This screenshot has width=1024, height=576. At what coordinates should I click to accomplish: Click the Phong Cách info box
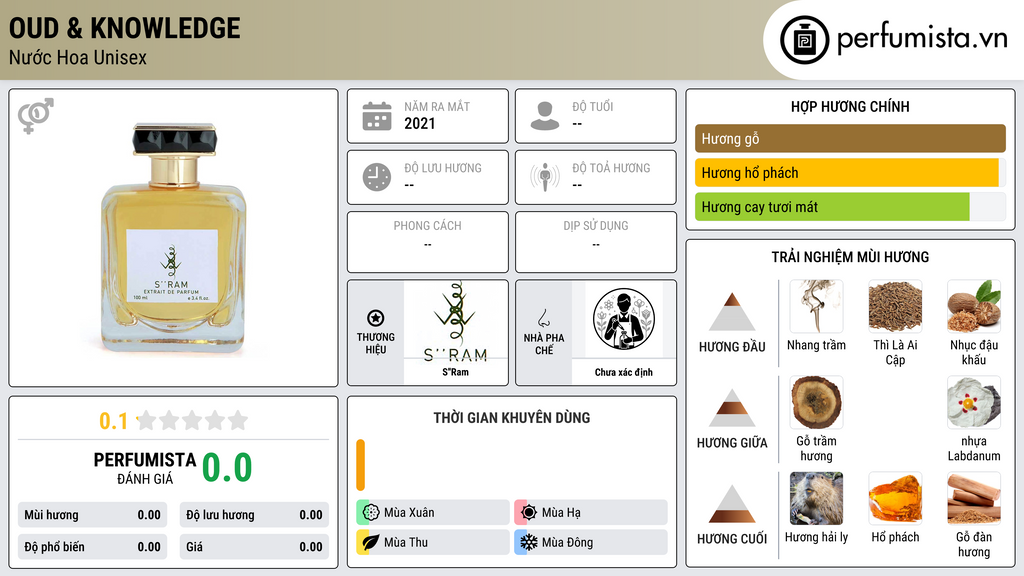[x=428, y=242]
